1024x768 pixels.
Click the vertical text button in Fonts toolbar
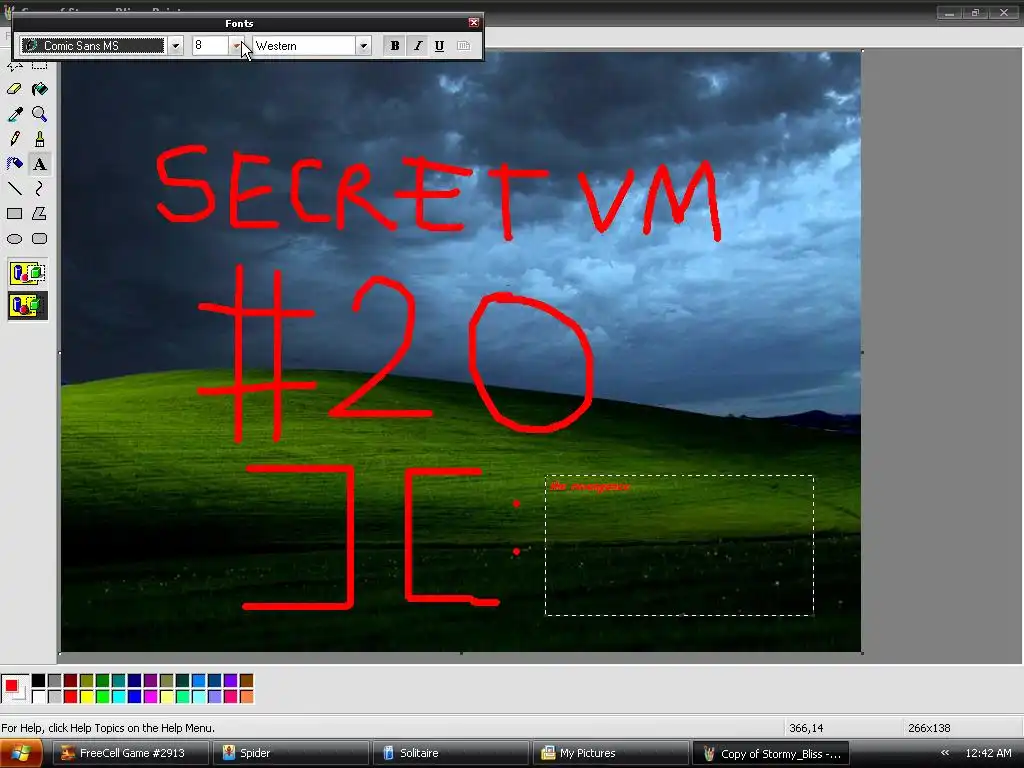pyautogui.click(x=463, y=46)
